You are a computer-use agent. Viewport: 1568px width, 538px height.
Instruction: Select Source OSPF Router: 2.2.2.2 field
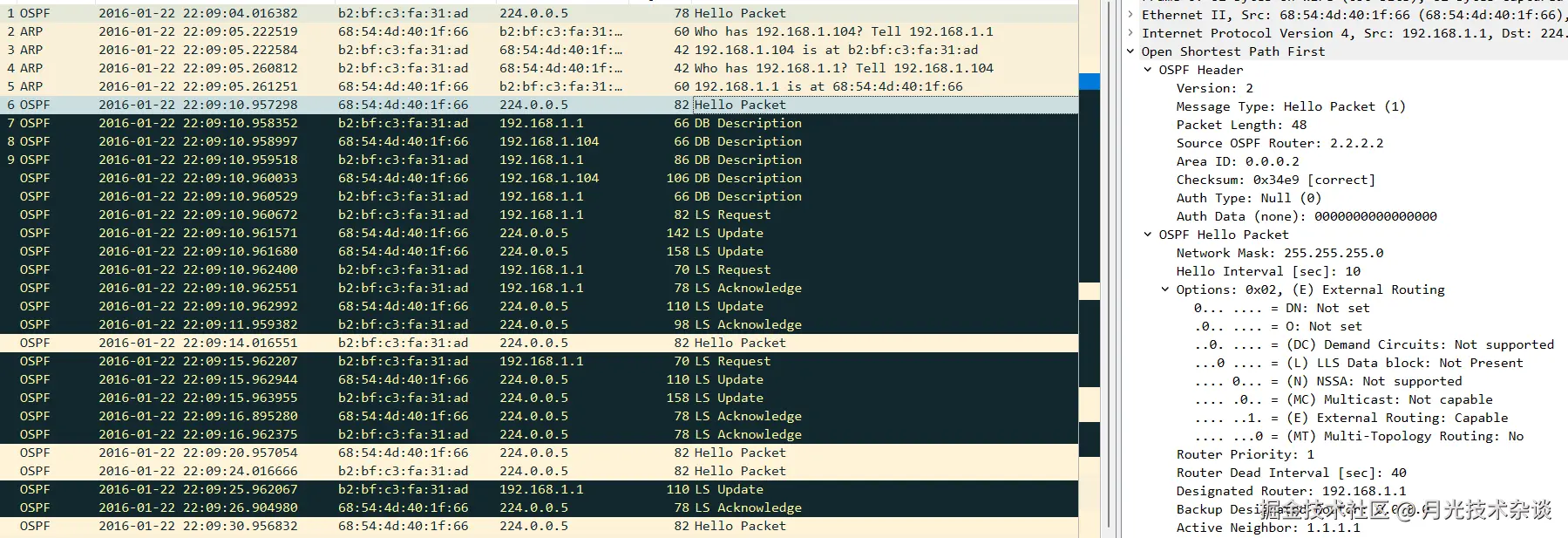click(x=1280, y=143)
